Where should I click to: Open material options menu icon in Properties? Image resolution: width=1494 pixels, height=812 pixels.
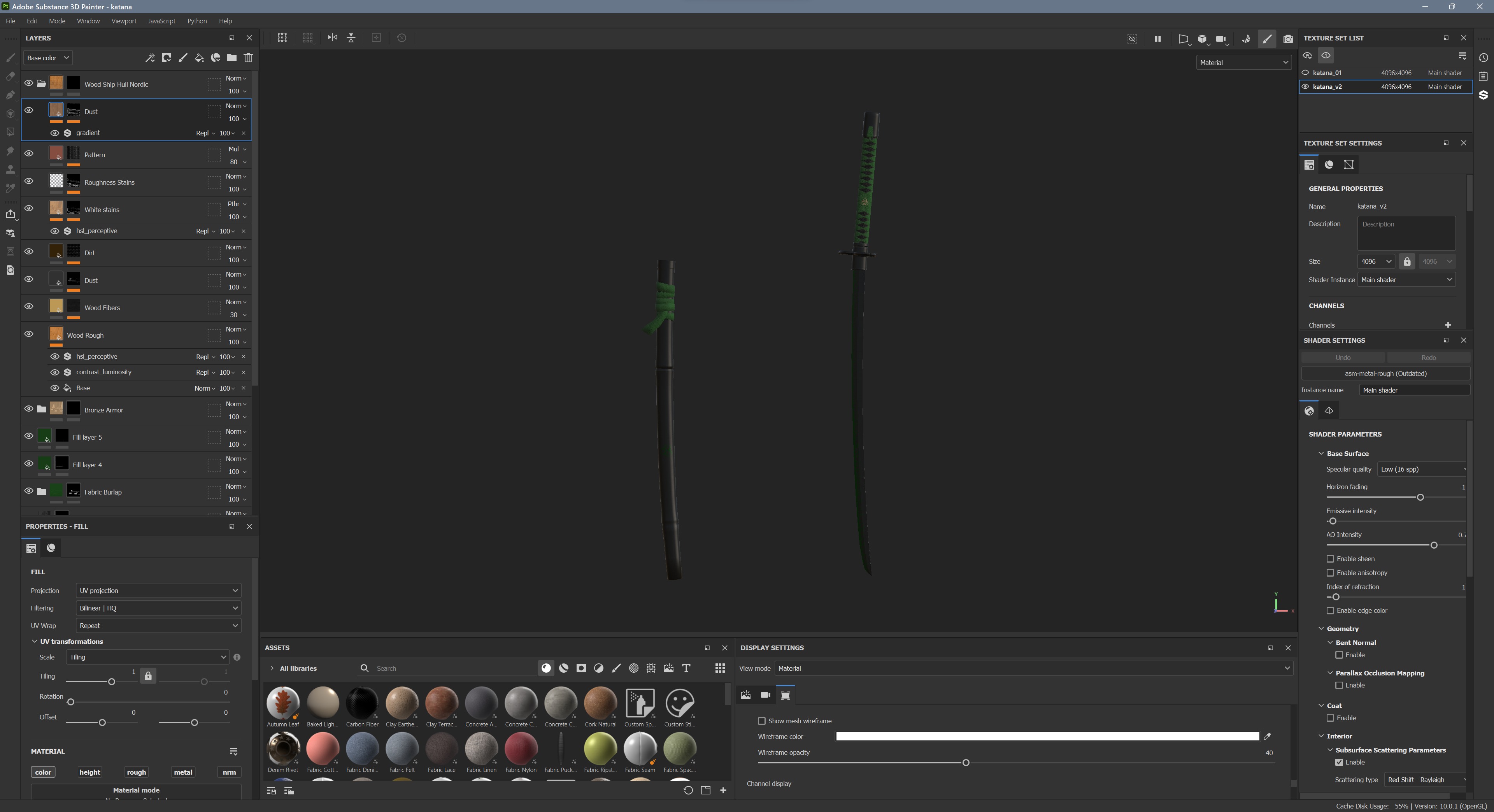coord(233,751)
